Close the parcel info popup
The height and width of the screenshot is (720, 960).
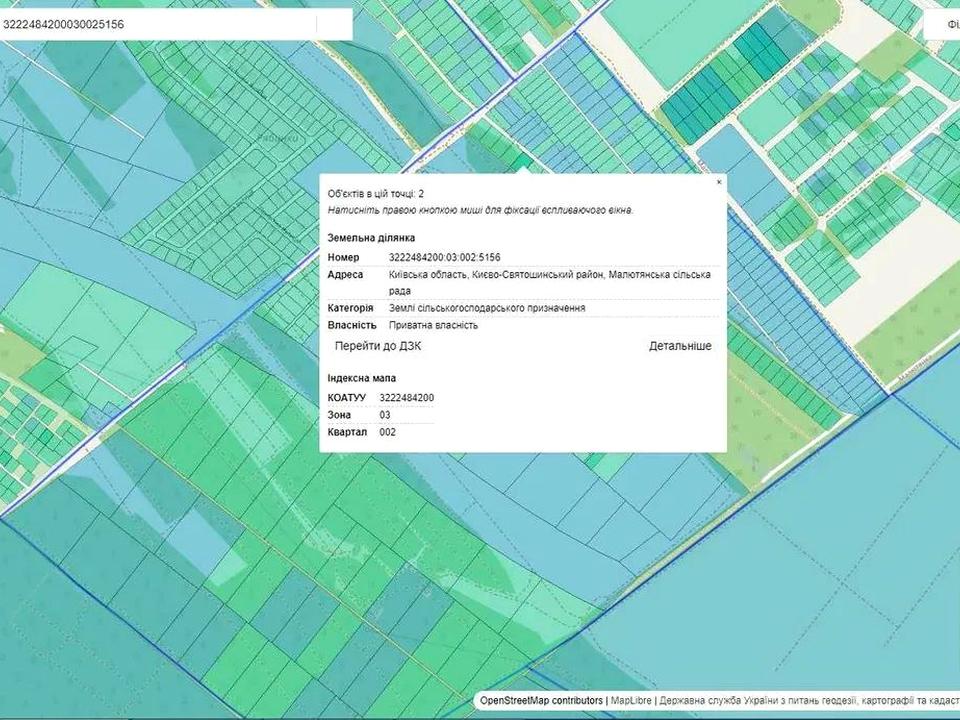coord(718,183)
